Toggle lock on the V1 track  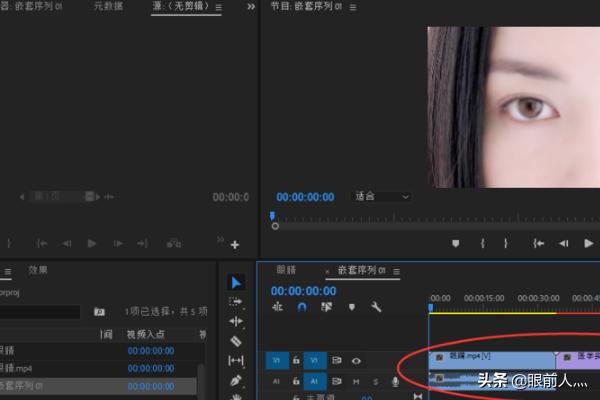[x=296, y=360]
